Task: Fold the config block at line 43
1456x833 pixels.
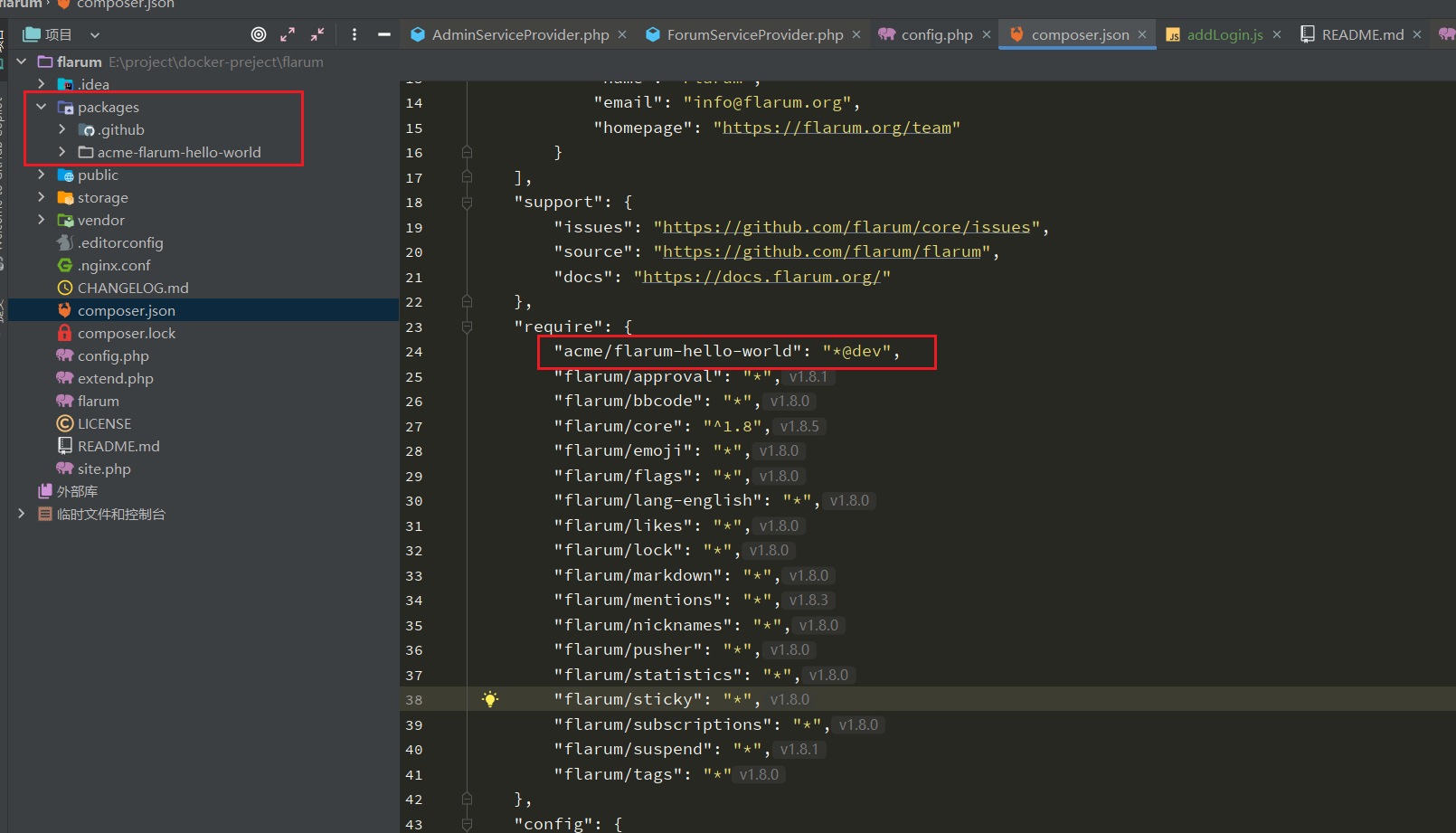Action: pos(467,824)
